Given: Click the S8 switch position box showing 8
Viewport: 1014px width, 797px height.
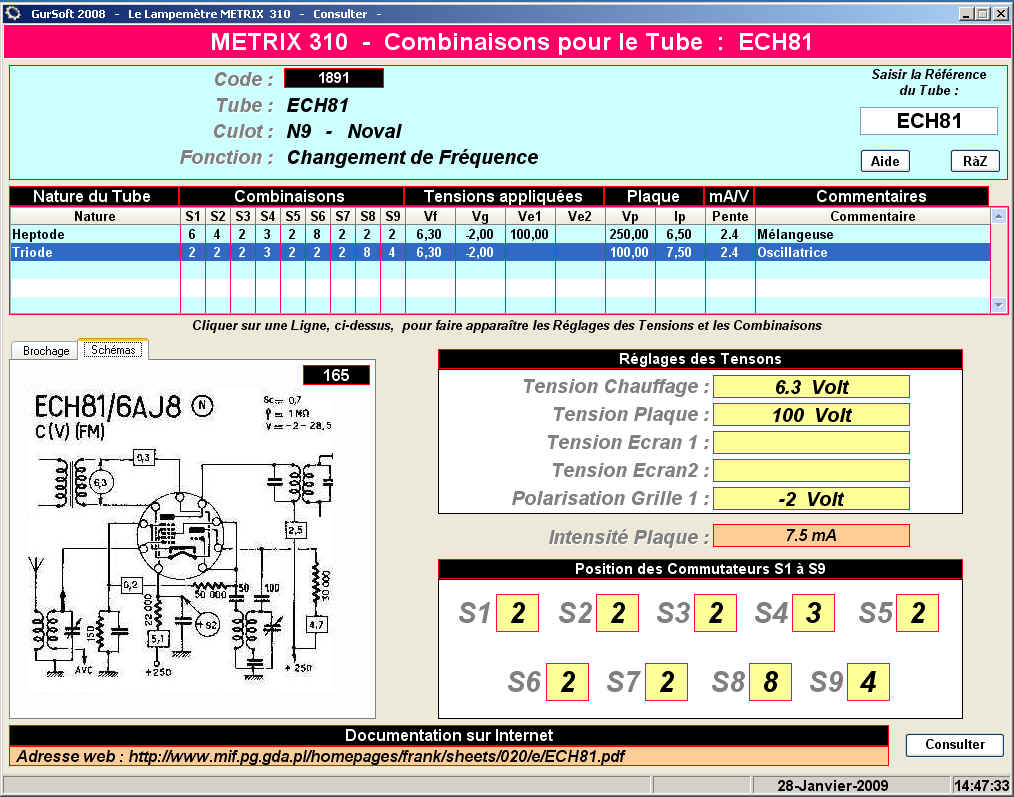Looking at the screenshot, I should tap(770, 682).
